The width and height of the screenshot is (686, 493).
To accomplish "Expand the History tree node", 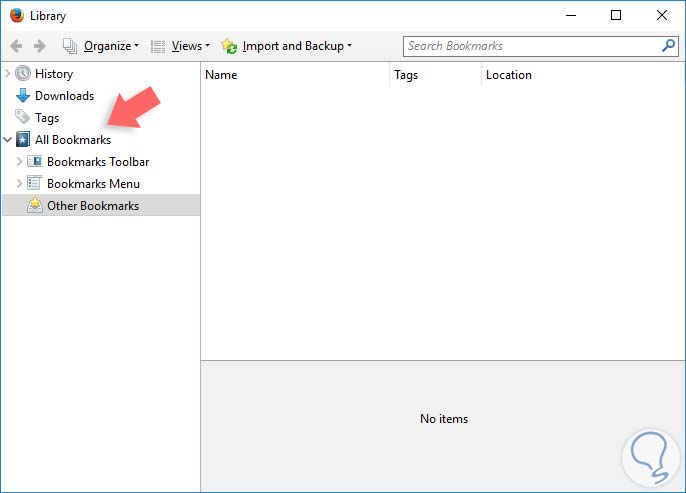I will [x=7, y=73].
